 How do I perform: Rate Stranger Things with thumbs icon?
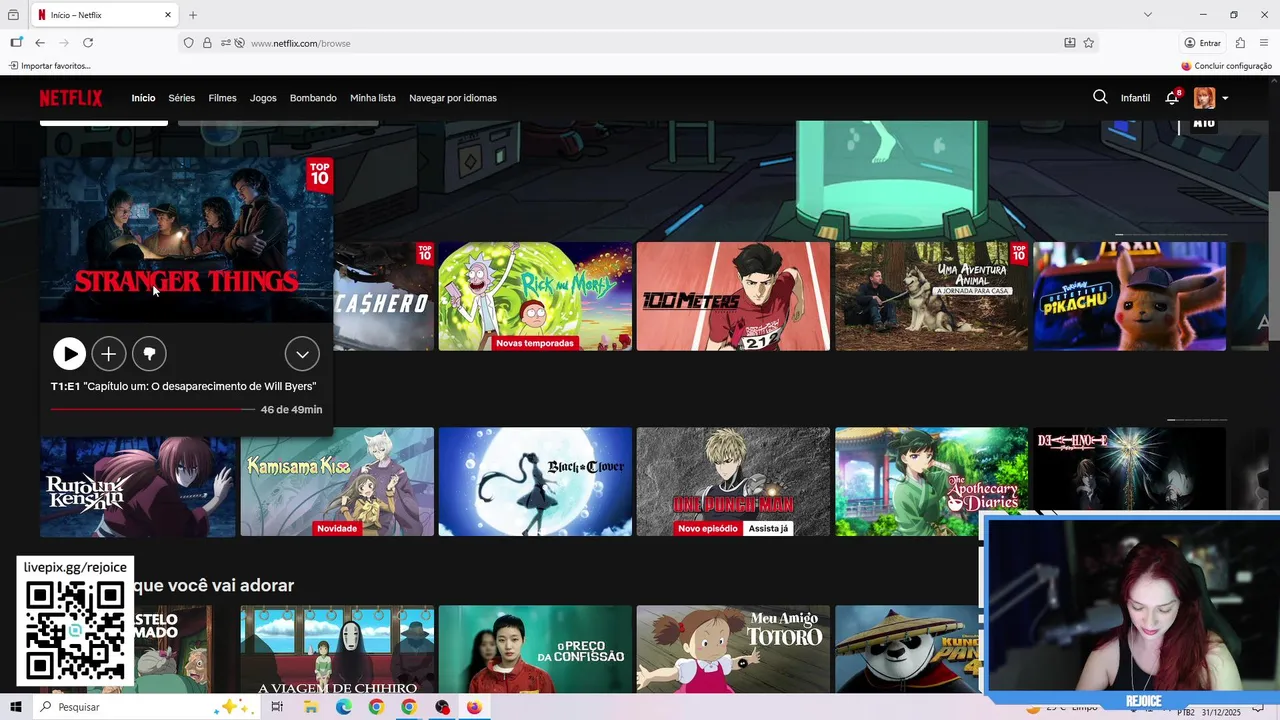pos(149,353)
